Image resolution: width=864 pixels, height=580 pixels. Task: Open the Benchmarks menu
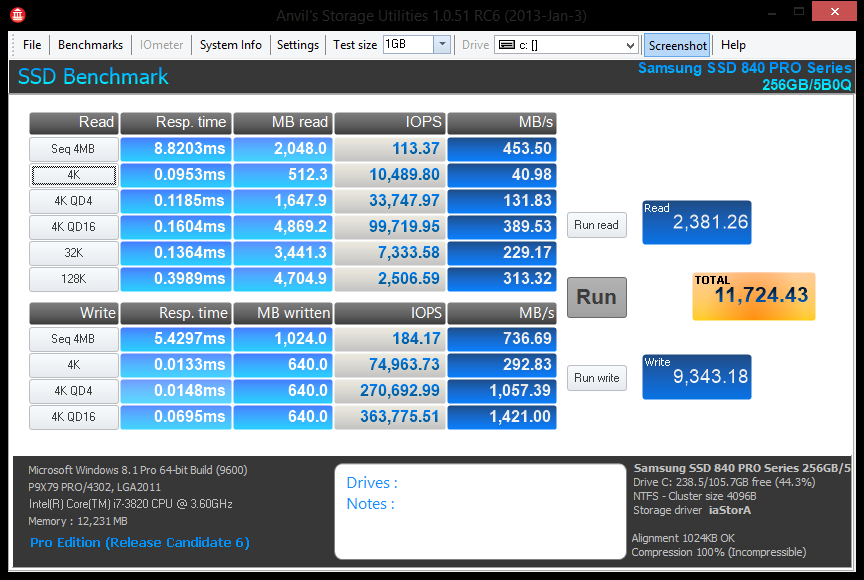(x=90, y=45)
